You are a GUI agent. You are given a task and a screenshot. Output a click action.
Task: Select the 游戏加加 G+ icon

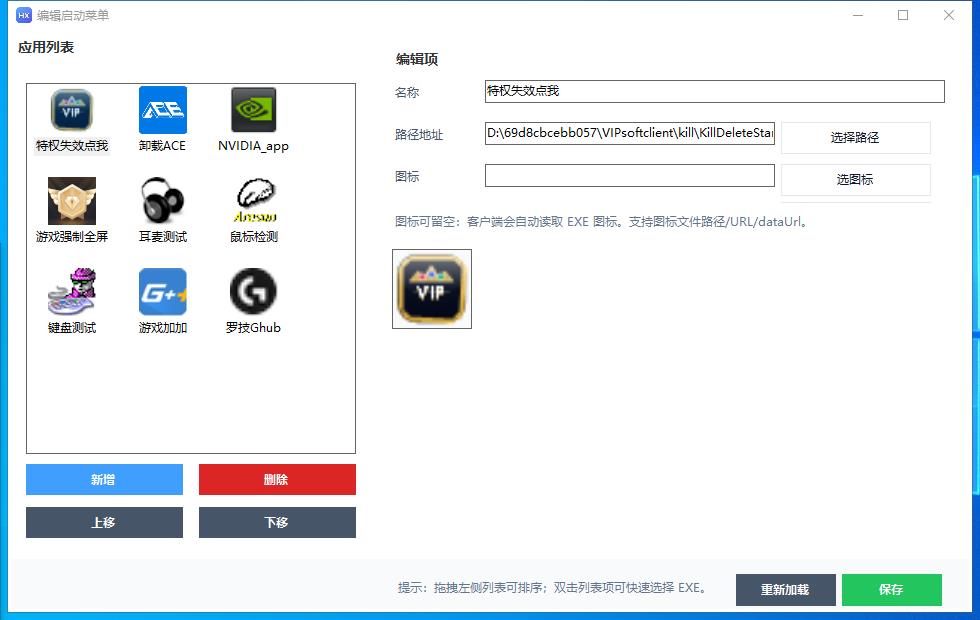[162, 291]
